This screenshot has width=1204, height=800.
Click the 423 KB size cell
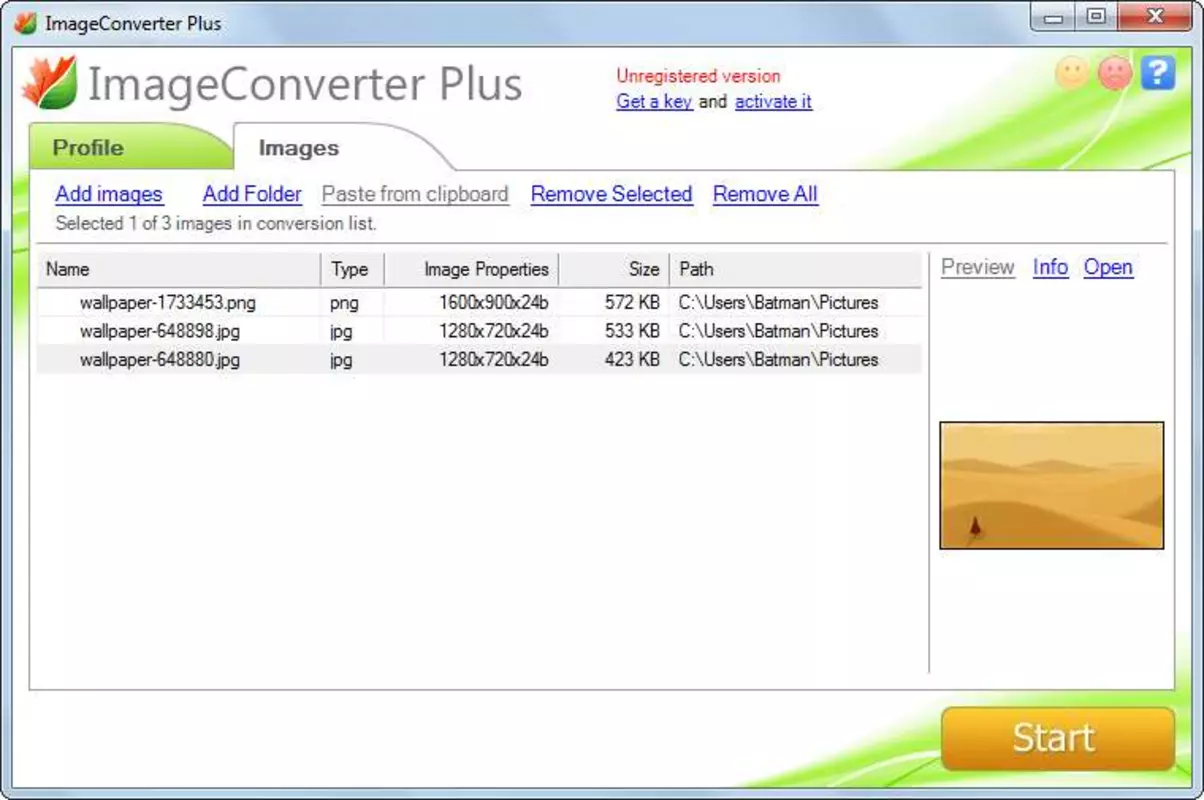point(632,360)
